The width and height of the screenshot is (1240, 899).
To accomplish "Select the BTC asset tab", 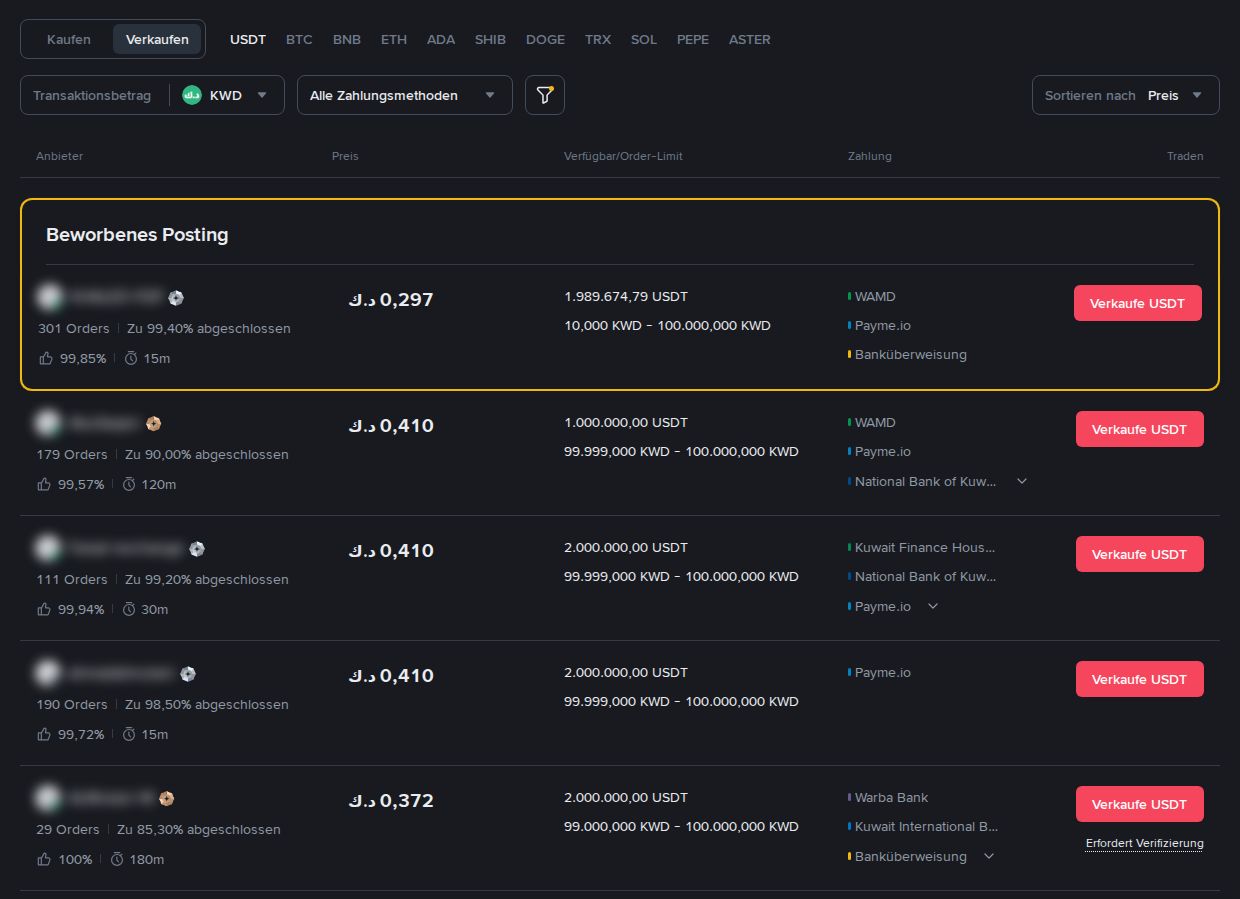I will 299,39.
